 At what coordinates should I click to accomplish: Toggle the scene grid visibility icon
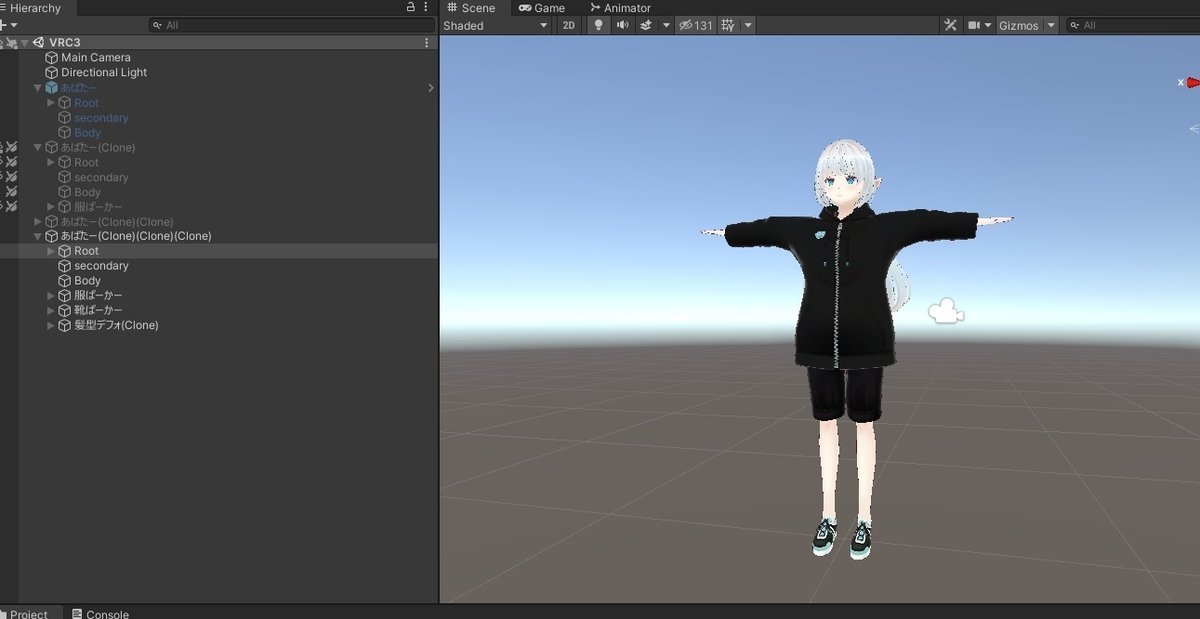point(727,25)
